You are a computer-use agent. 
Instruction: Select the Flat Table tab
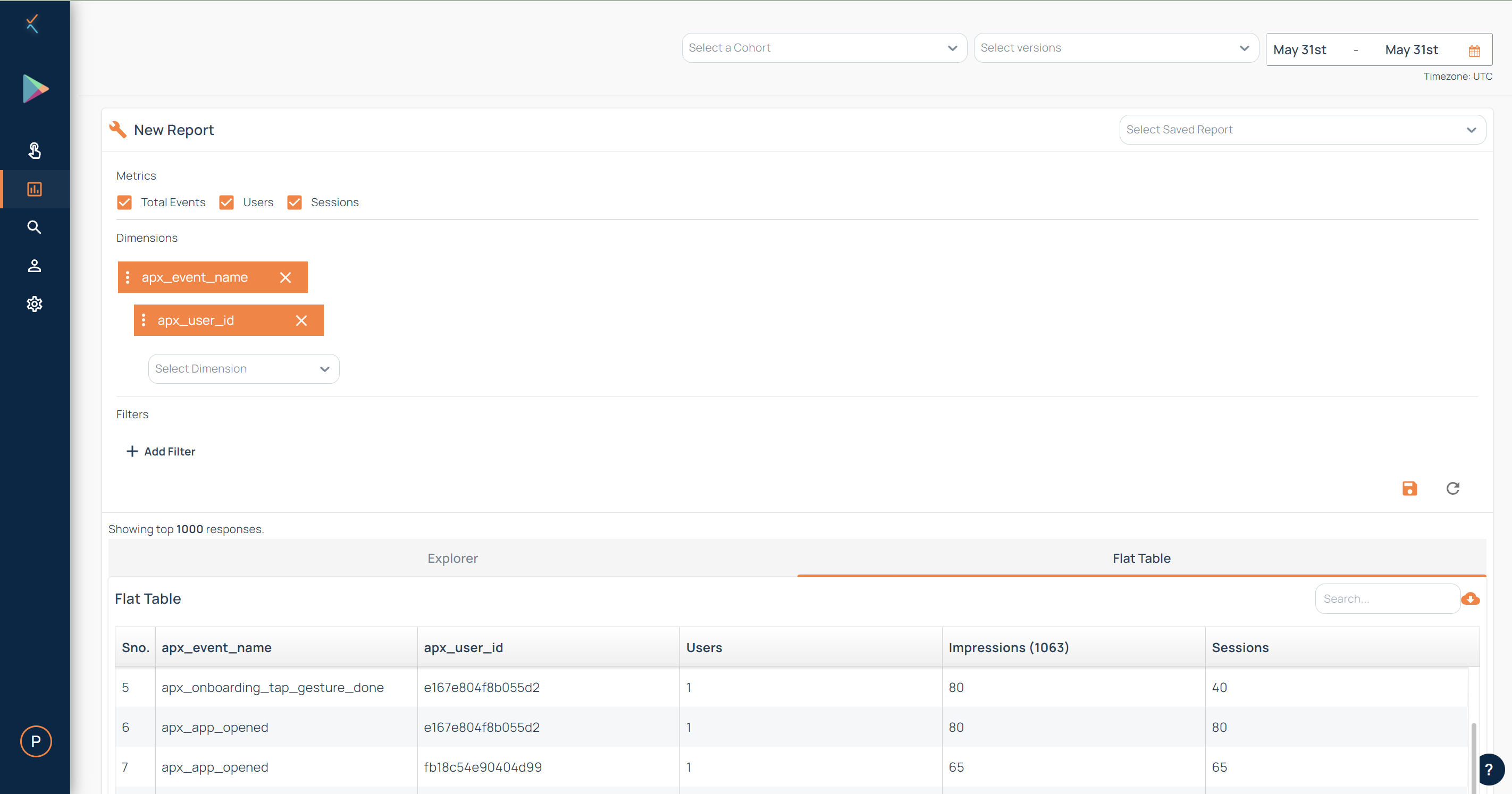1141,558
